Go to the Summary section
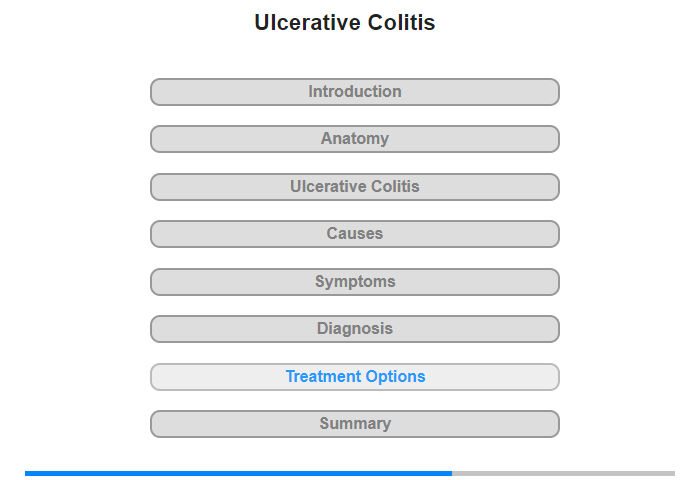 (x=354, y=424)
